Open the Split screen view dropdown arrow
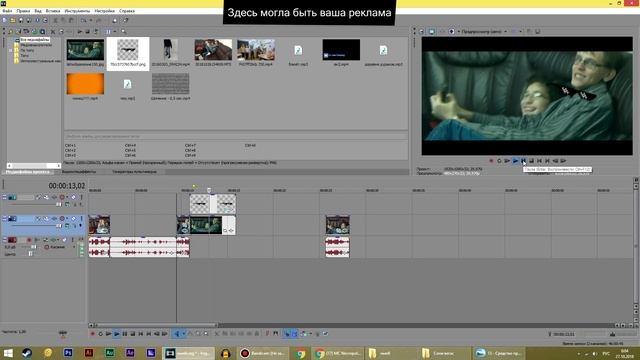640x360 pixels. click(458, 31)
